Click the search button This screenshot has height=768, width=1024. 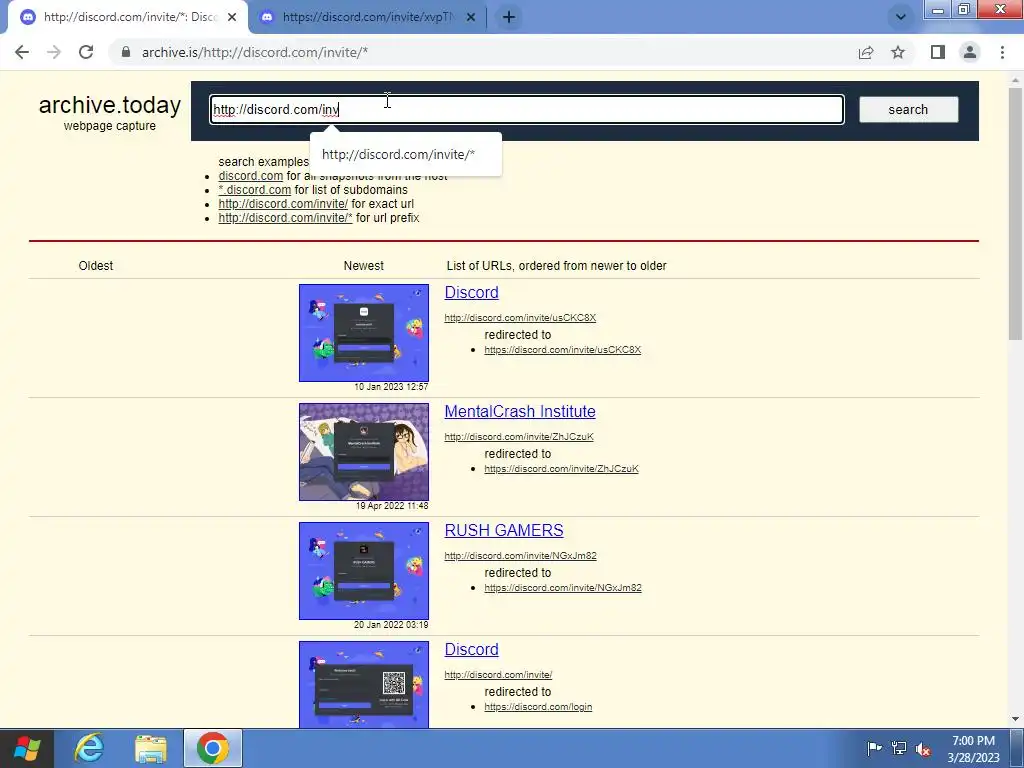click(x=908, y=110)
